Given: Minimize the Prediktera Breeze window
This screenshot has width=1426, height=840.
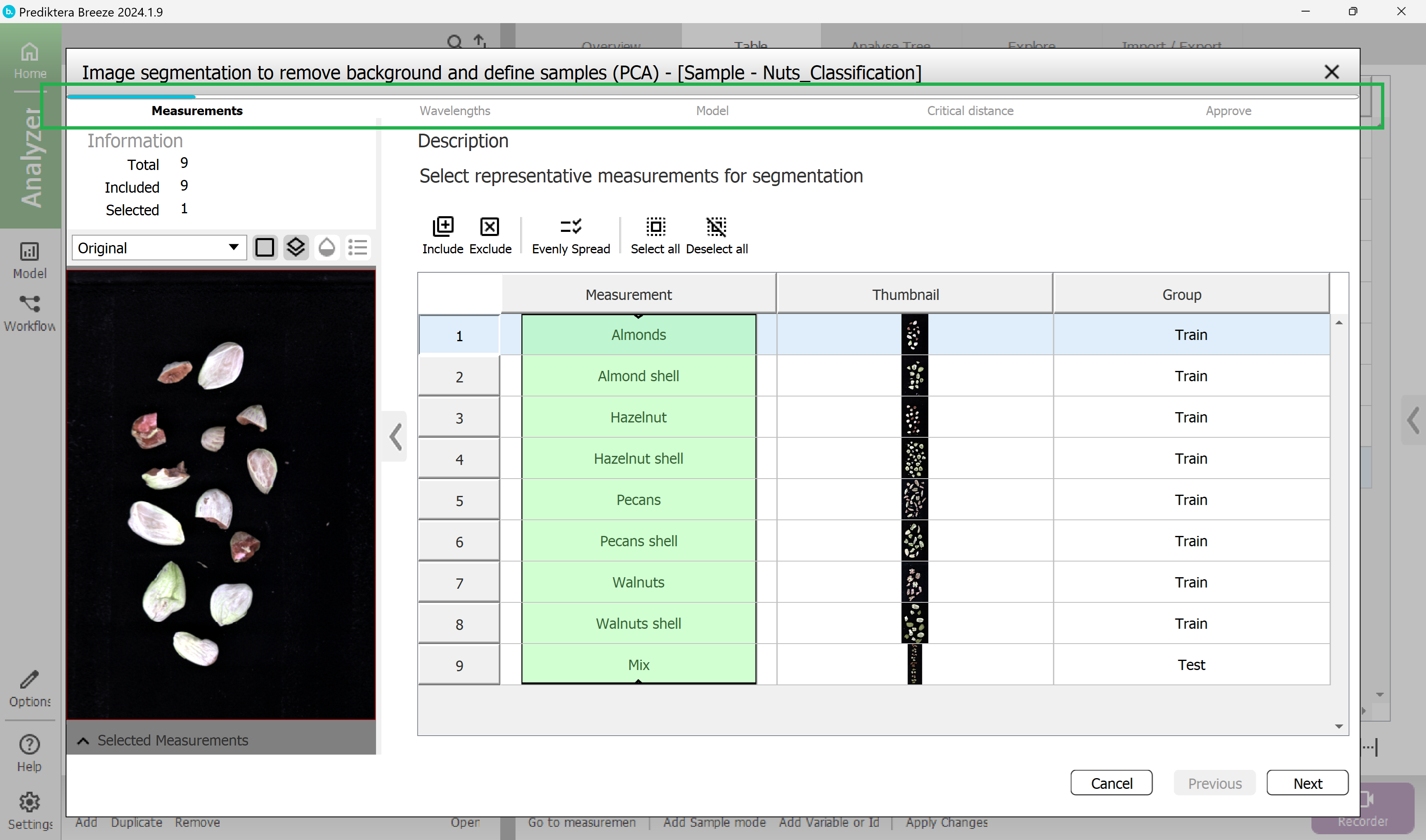Looking at the screenshot, I should pos(1305,11).
